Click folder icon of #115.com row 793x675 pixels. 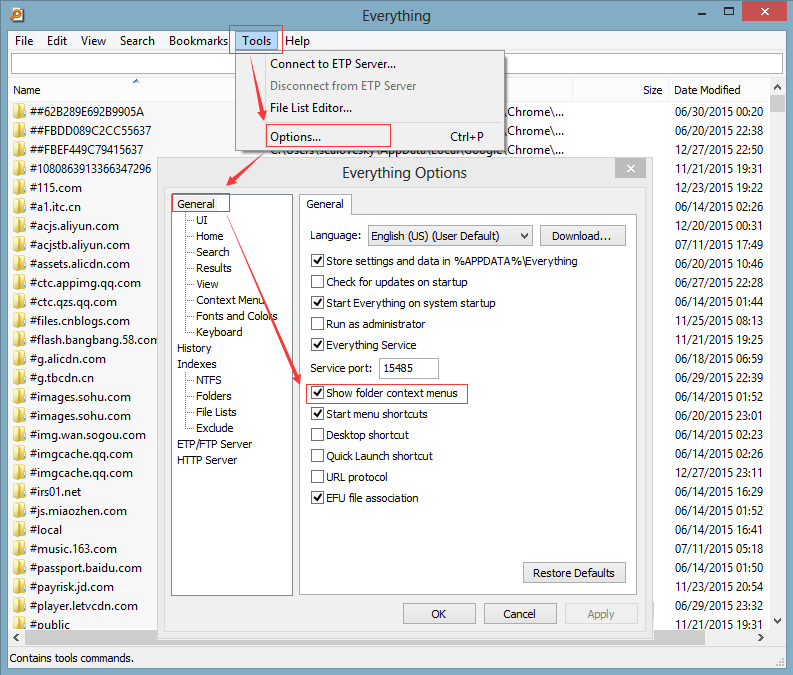[19, 188]
